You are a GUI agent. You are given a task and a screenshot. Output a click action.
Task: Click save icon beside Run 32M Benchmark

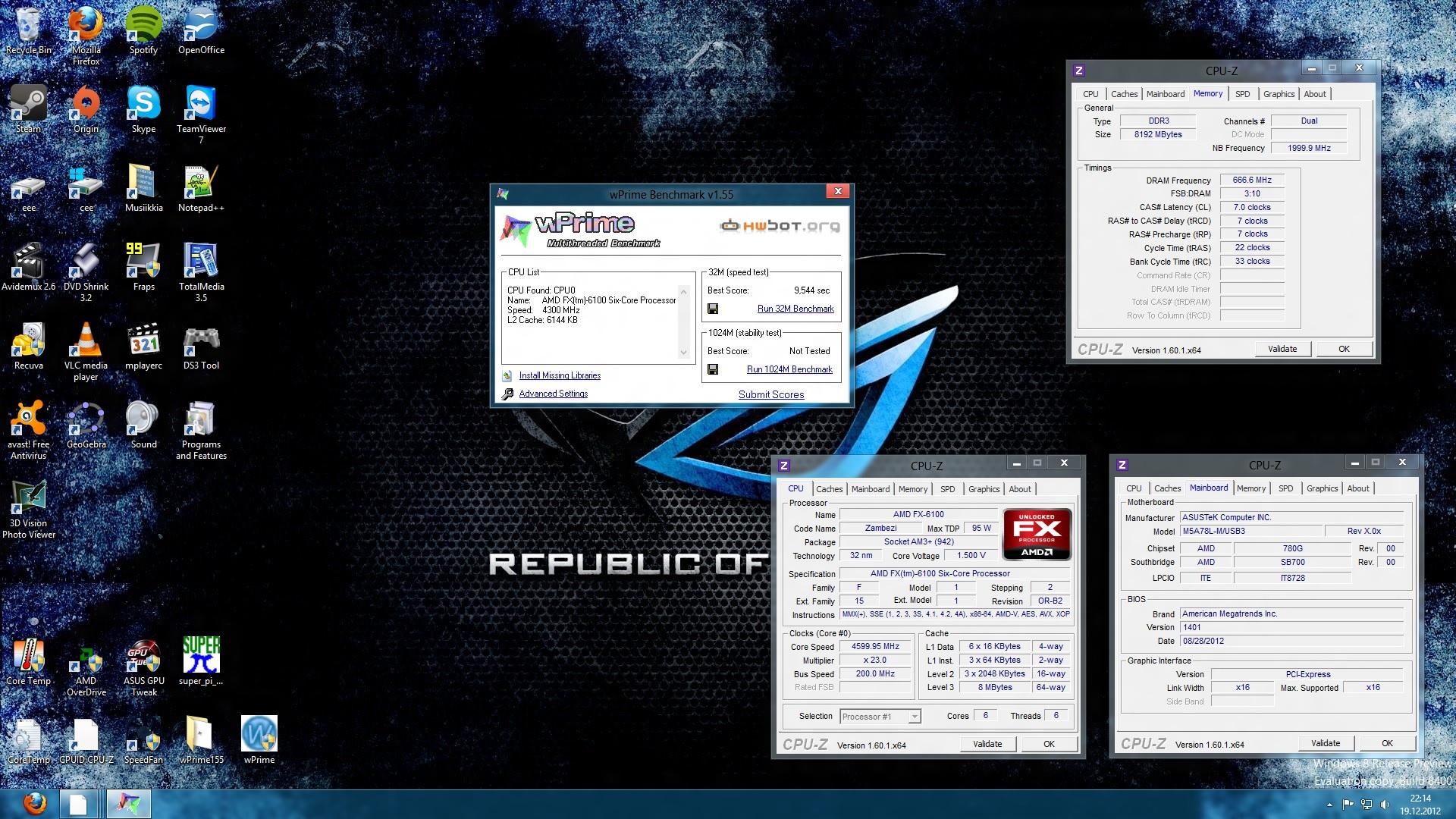[x=713, y=309]
